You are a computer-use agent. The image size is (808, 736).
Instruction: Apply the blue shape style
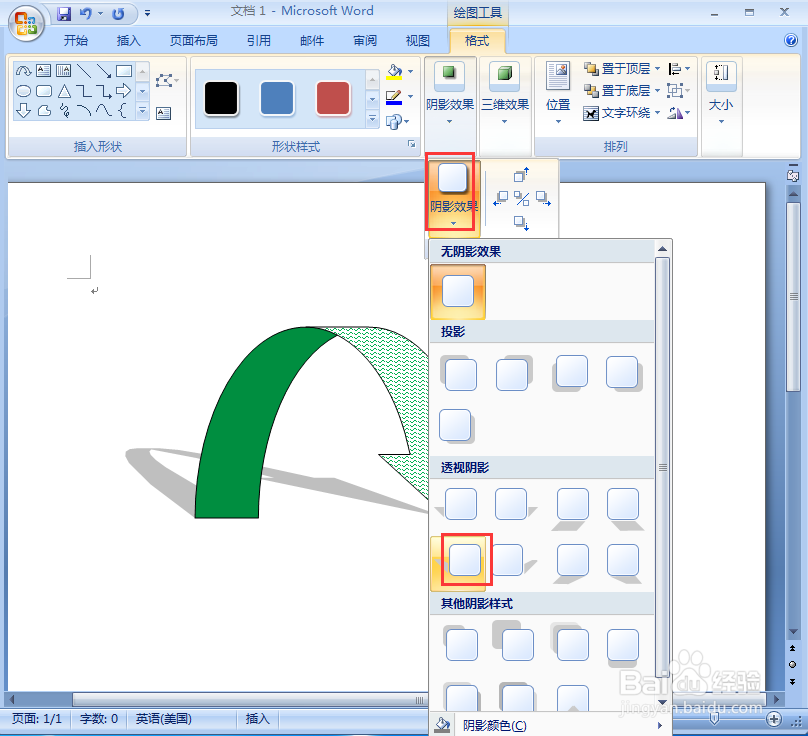tap(277, 98)
